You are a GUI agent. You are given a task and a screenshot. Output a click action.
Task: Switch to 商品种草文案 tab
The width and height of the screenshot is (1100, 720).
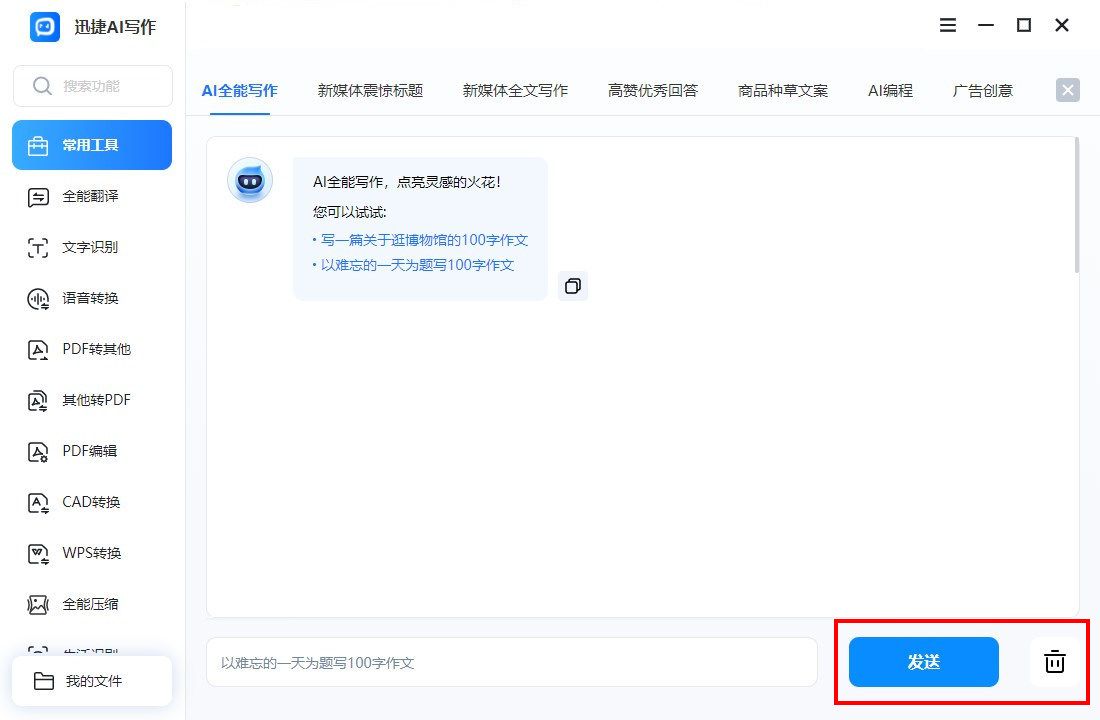point(783,91)
